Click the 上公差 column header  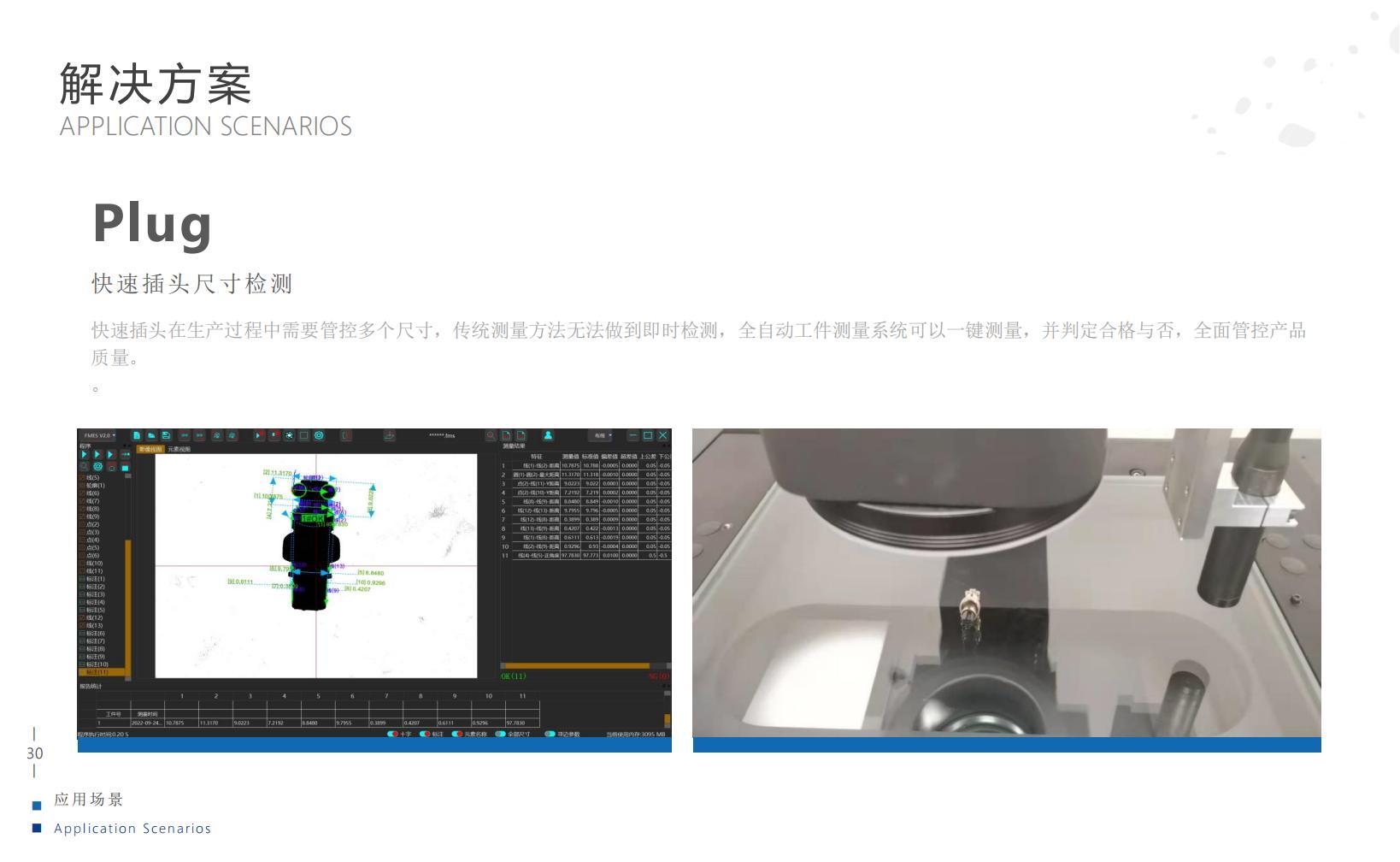pyautogui.click(x=648, y=457)
